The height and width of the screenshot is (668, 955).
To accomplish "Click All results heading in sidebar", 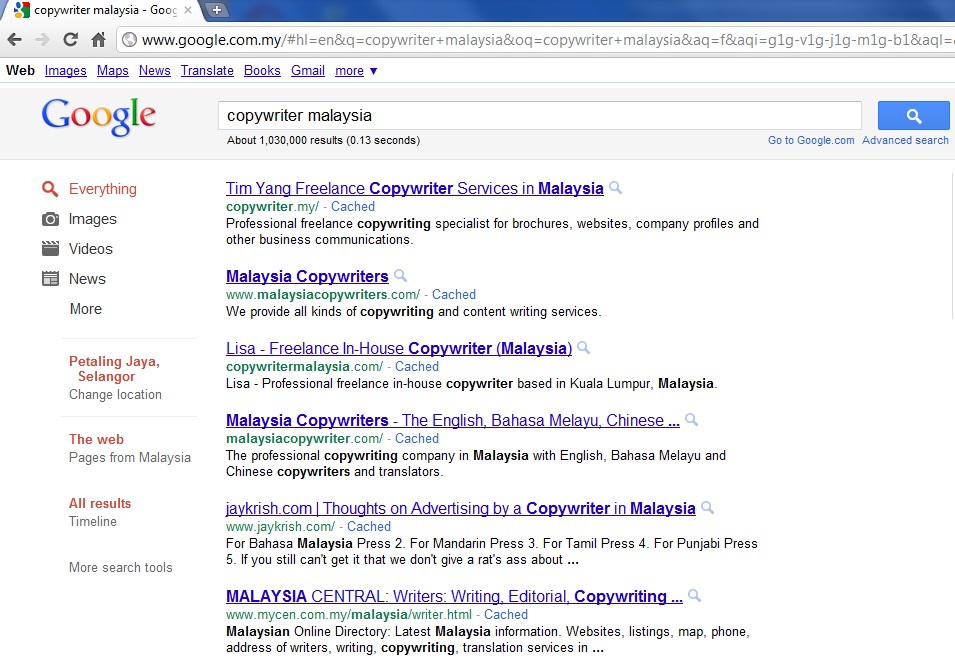I will [100, 503].
